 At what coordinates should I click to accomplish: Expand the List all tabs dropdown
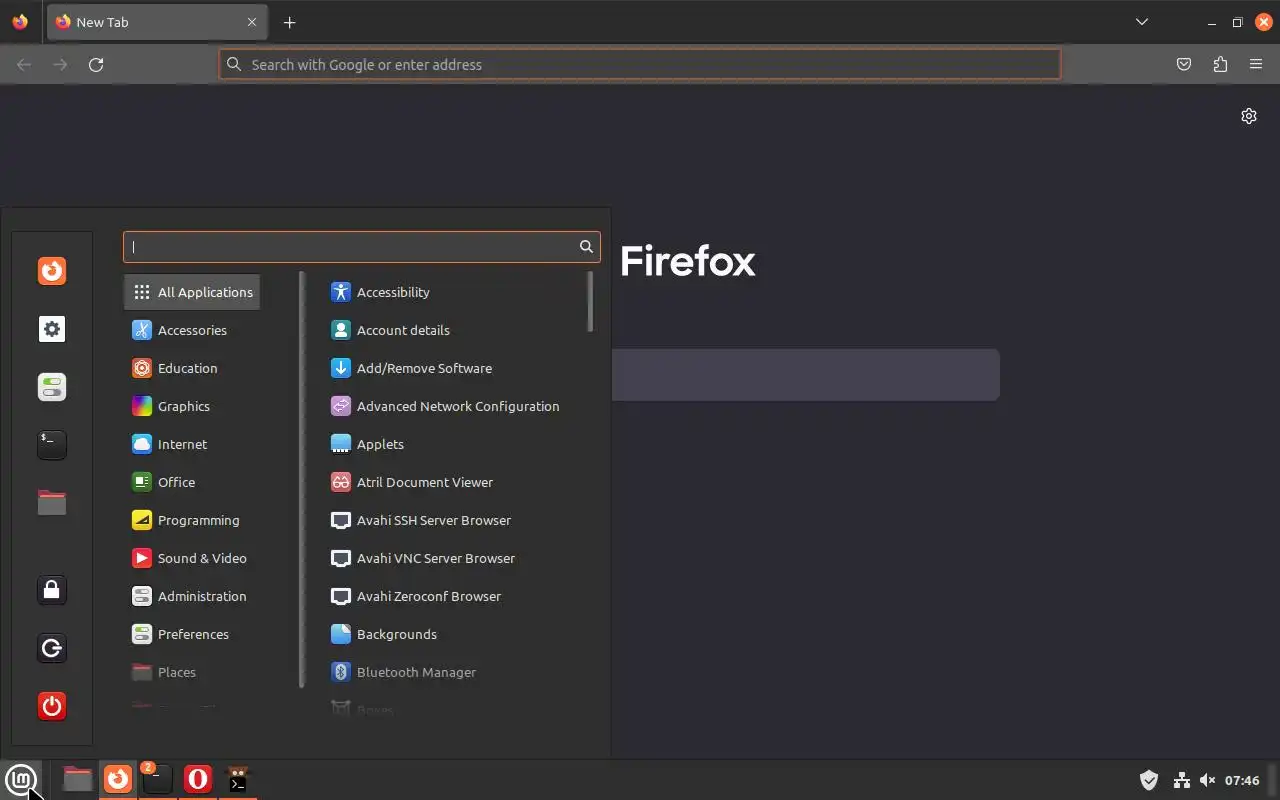click(1142, 22)
